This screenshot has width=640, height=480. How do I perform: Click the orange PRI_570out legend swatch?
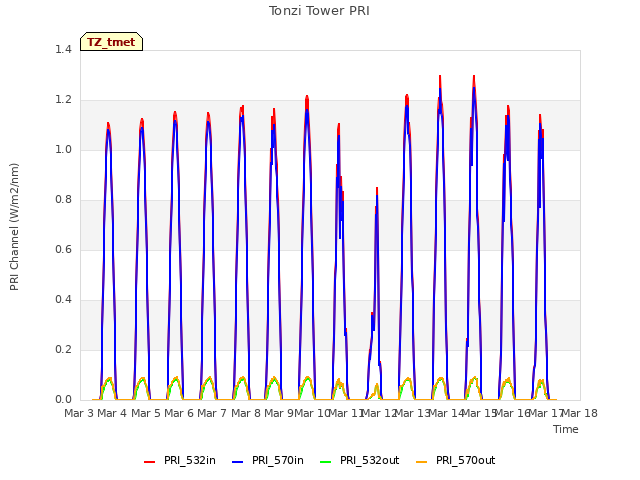pyautogui.click(x=422, y=462)
